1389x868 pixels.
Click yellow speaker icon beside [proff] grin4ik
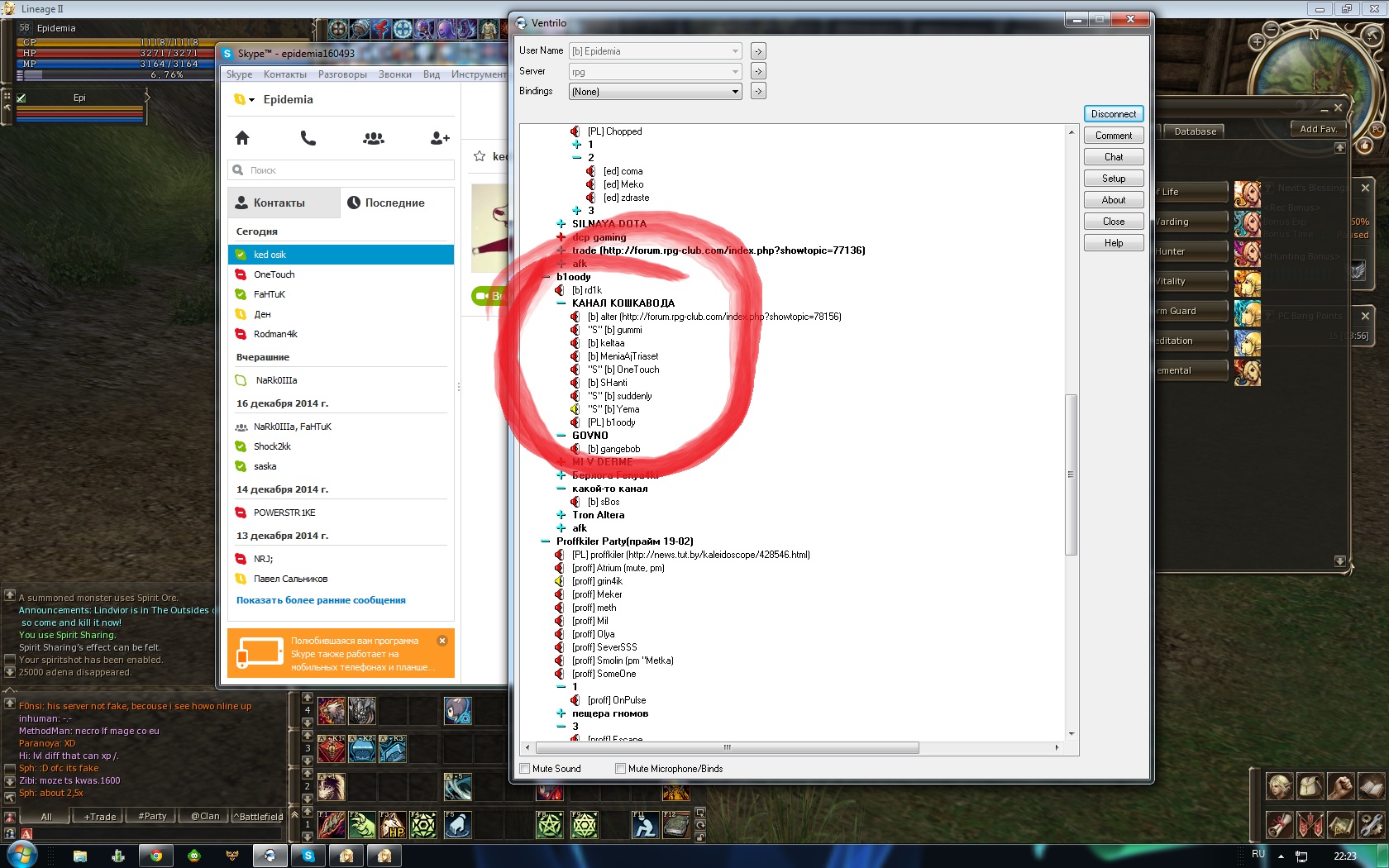tap(559, 581)
